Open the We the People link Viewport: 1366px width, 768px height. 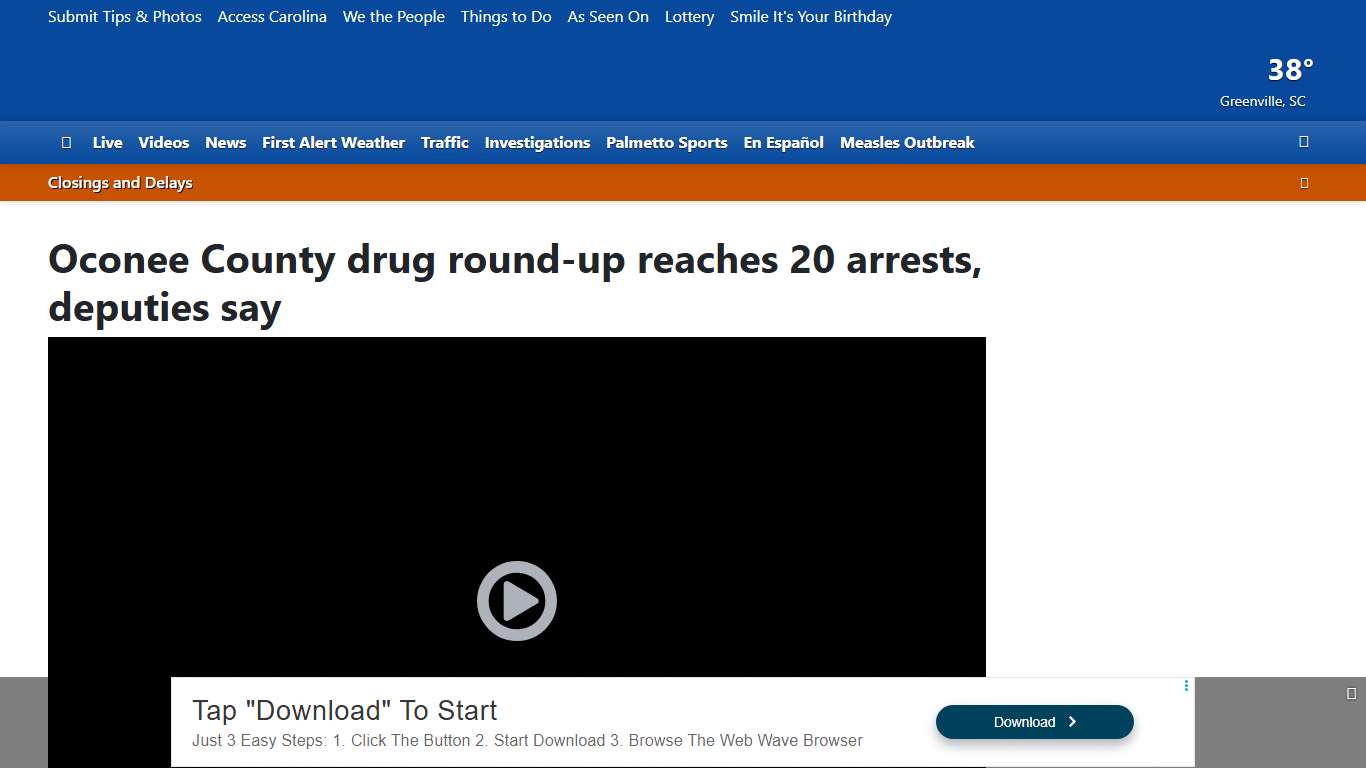pos(393,16)
